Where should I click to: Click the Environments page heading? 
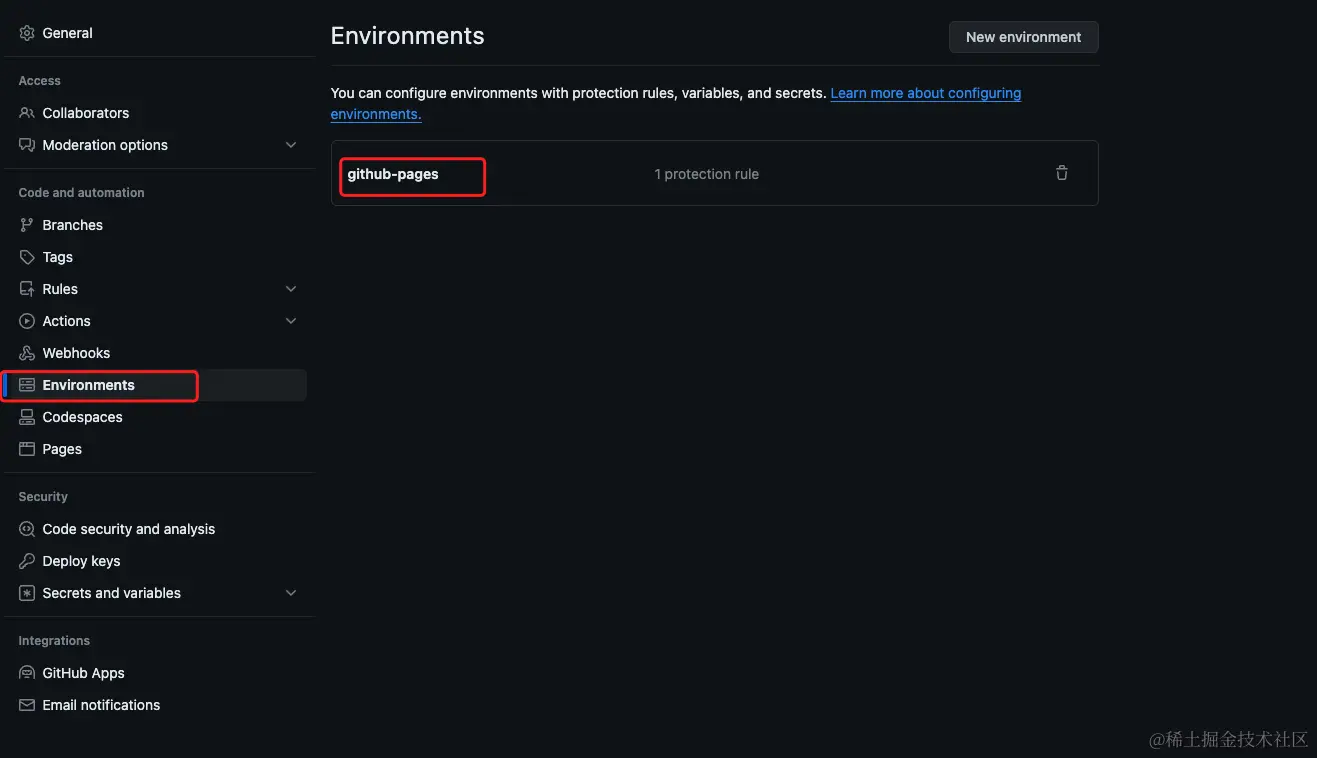407,36
